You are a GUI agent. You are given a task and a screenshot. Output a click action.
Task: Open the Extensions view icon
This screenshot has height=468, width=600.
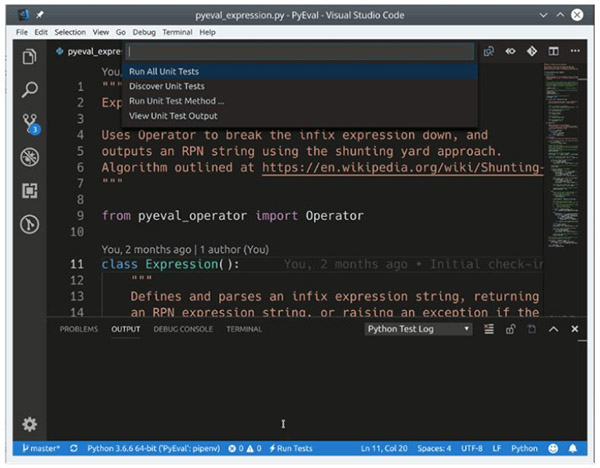29,190
